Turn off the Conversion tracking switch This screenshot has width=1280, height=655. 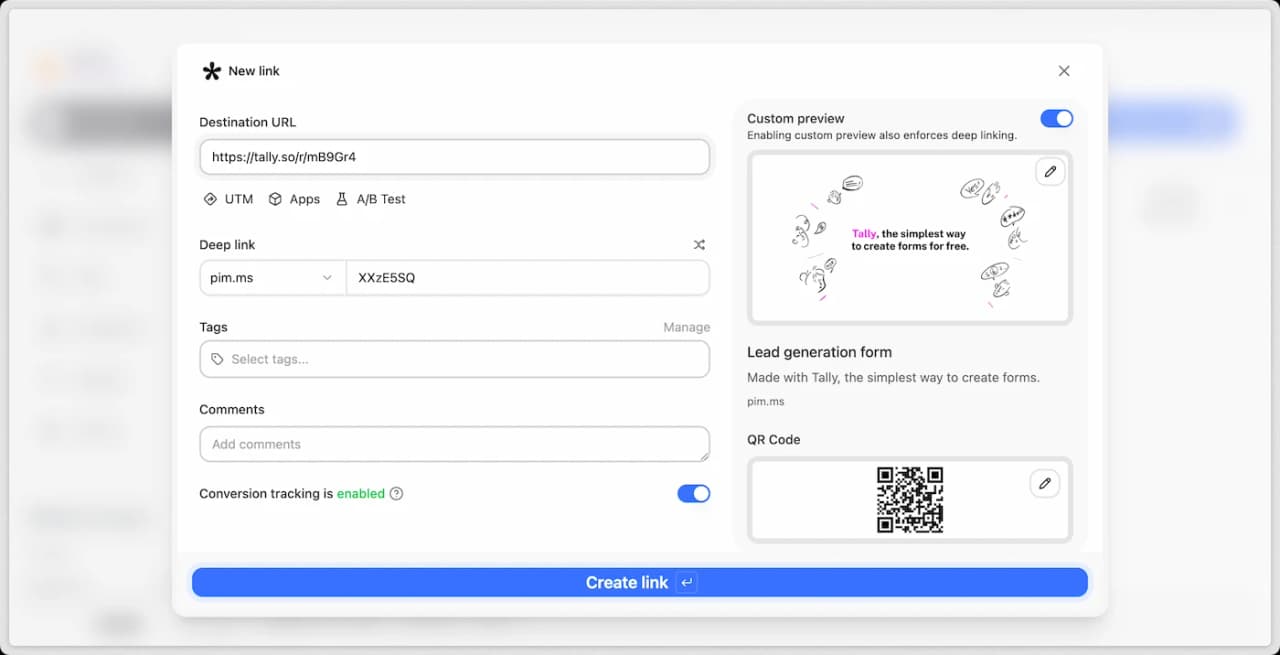click(693, 494)
